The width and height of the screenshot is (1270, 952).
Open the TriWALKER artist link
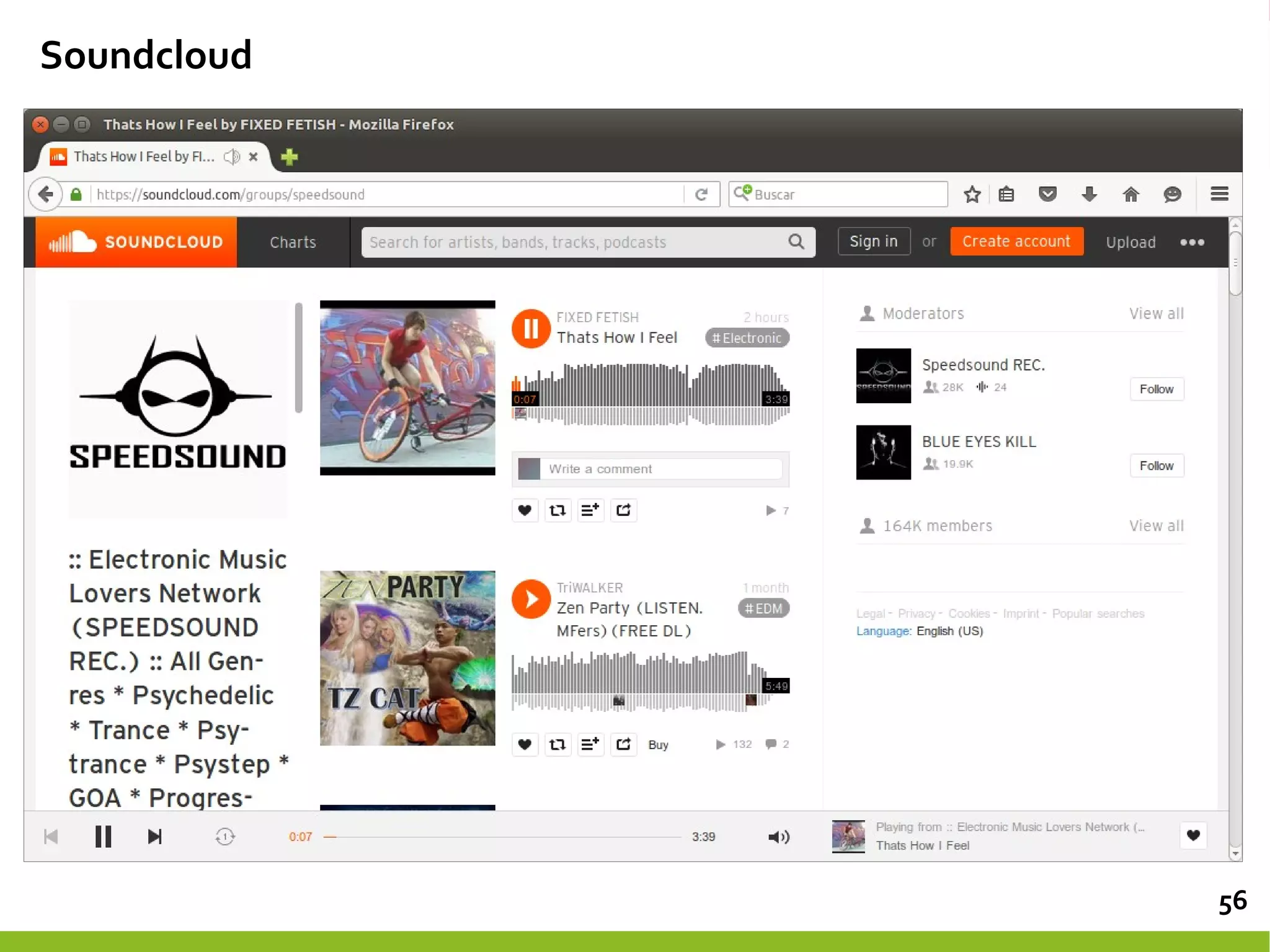[590, 587]
